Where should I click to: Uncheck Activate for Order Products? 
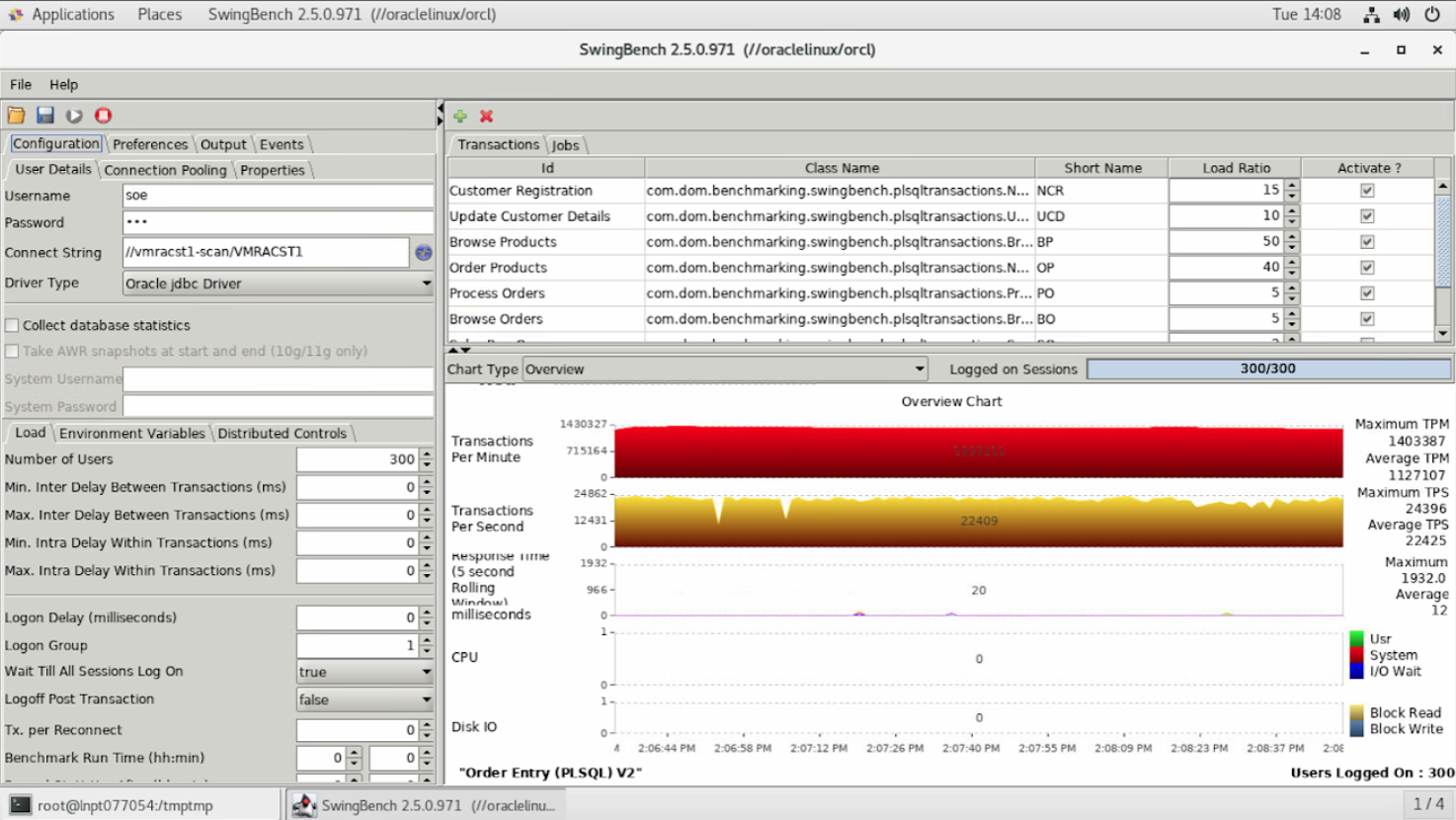[x=1367, y=268]
